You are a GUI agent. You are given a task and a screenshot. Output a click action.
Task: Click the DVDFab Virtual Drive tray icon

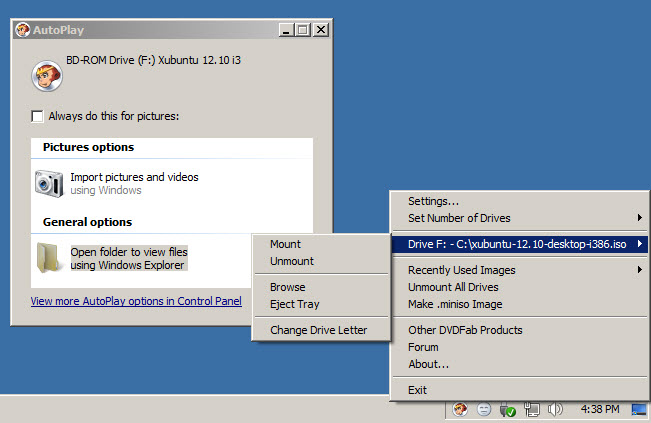(460, 409)
